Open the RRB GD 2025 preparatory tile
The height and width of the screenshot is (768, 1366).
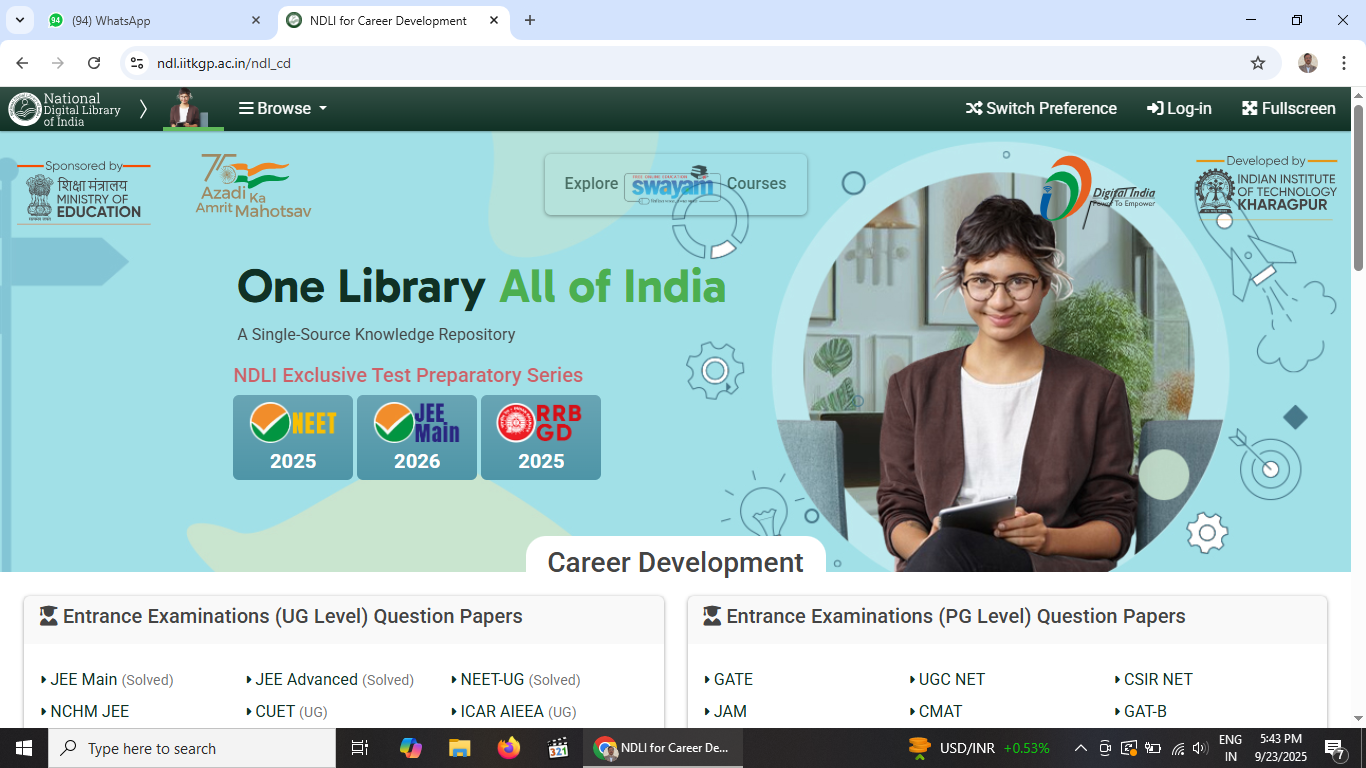(x=541, y=437)
